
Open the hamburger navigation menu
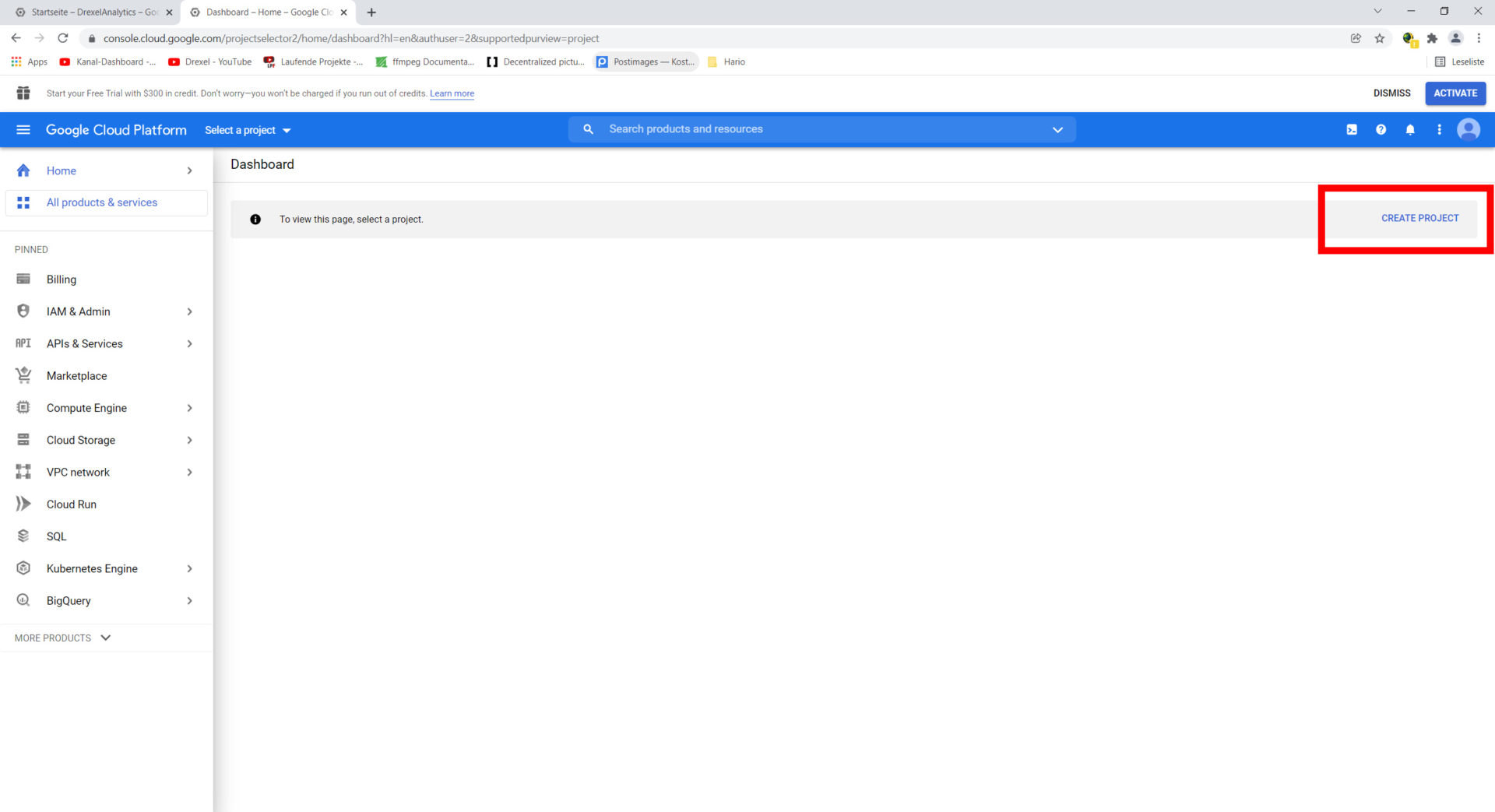[23, 130]
